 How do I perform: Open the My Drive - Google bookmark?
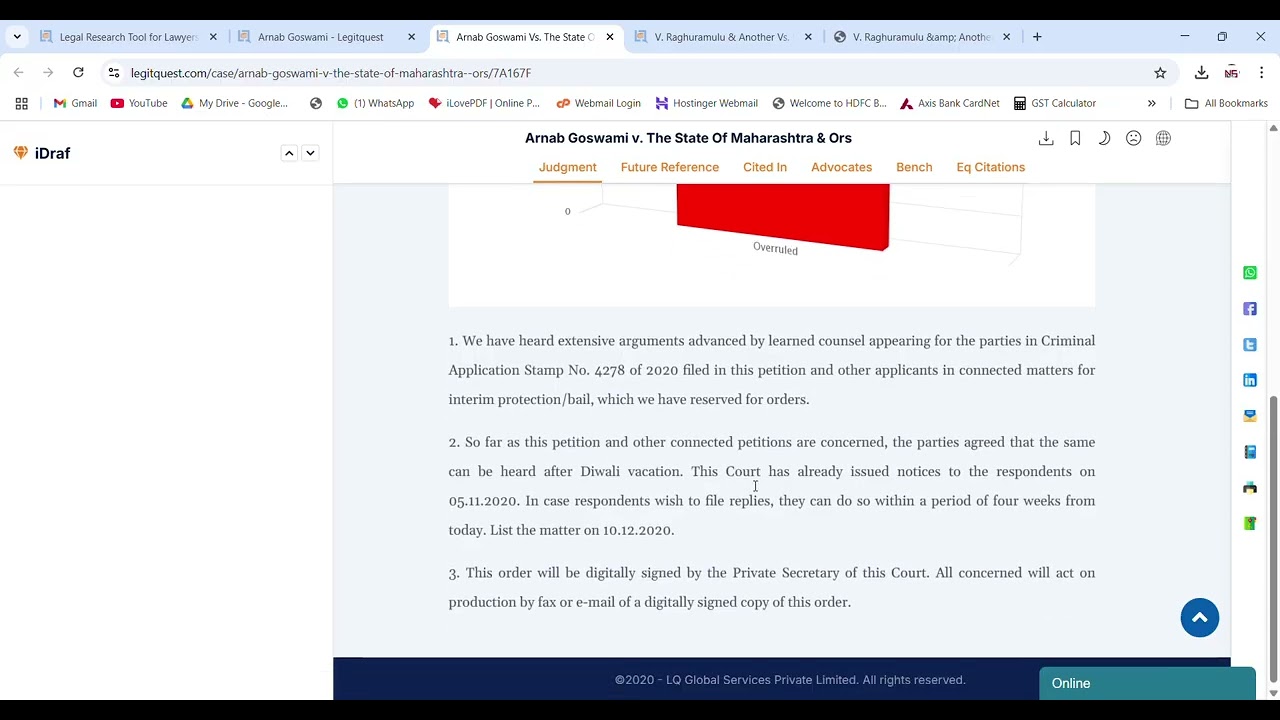click(x=234, y=103)
